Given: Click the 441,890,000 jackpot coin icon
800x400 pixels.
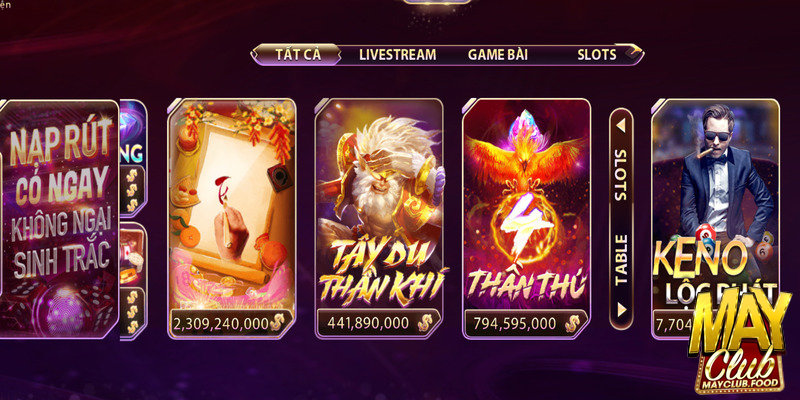Looking at the screenshot, I should pyautogui.click(x=425, y=322).
